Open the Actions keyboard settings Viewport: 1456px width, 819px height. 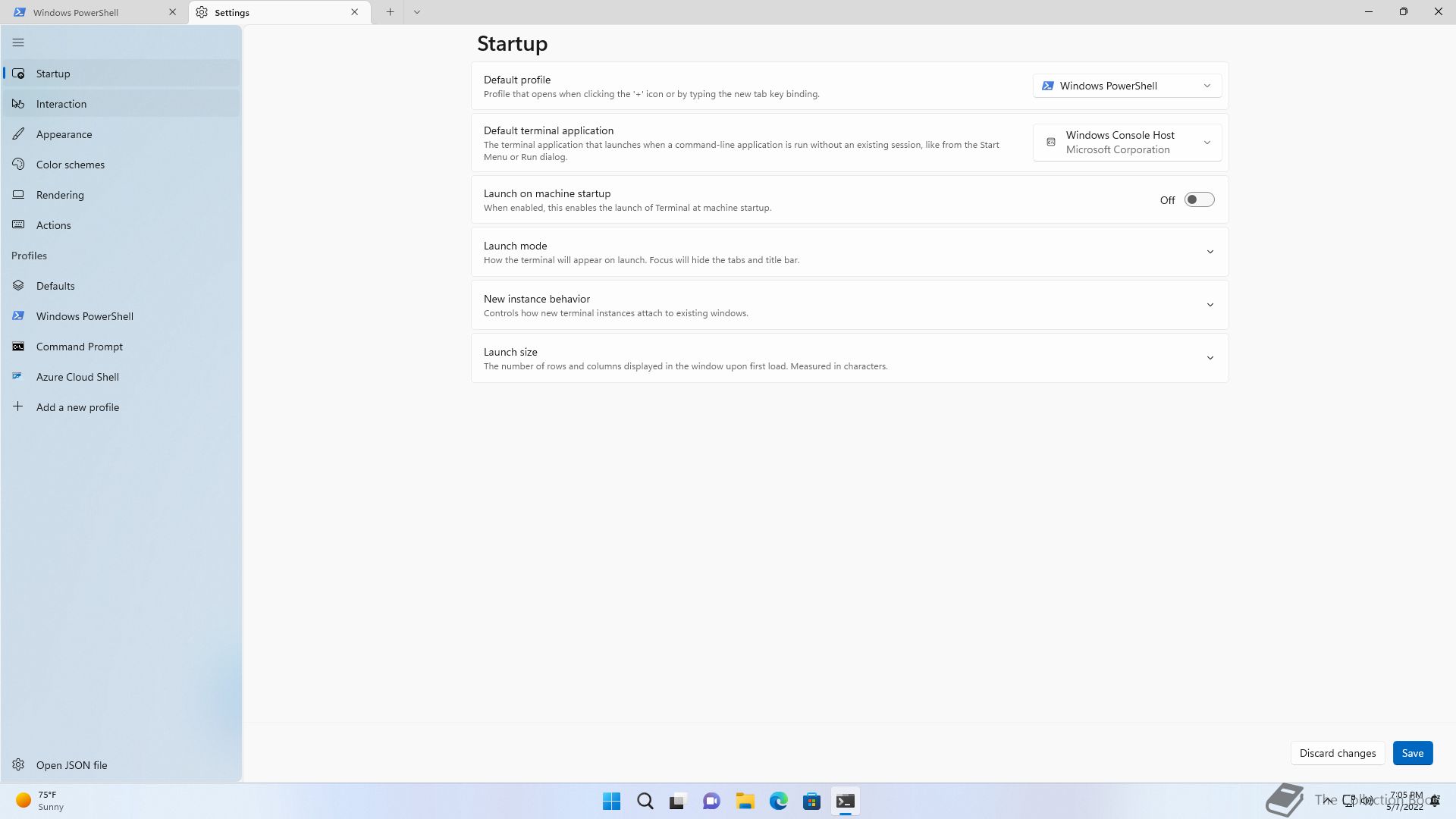click(53, 225)
